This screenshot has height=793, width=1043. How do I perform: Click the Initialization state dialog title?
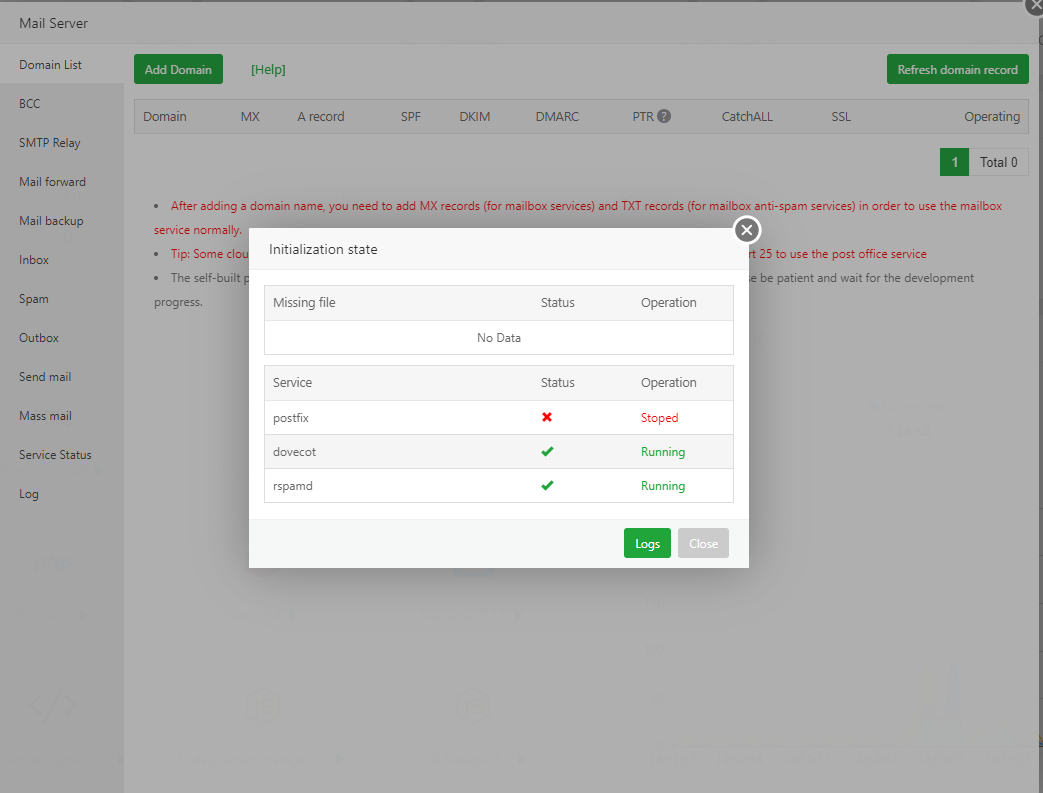323,249
